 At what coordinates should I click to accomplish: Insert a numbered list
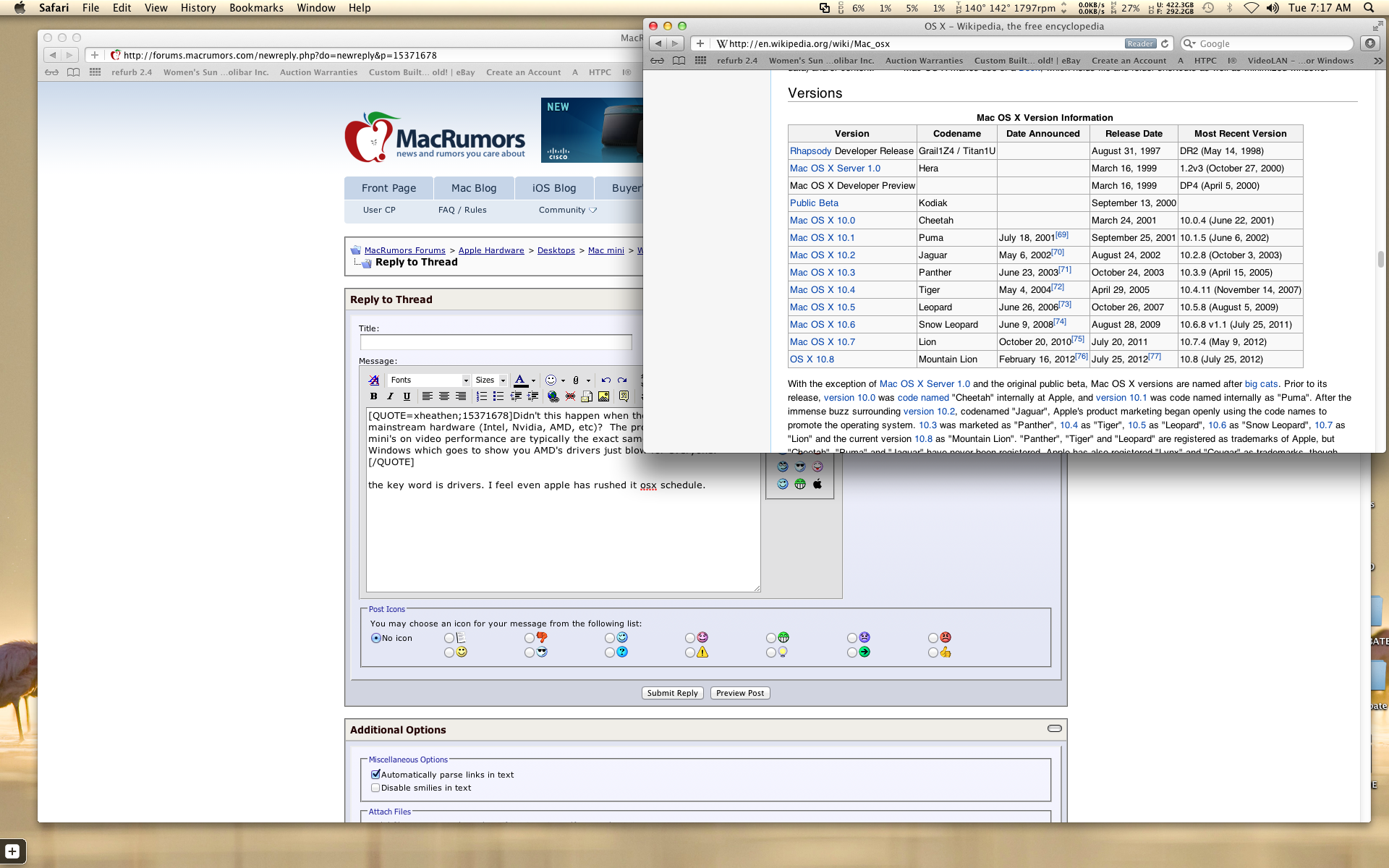481,396
